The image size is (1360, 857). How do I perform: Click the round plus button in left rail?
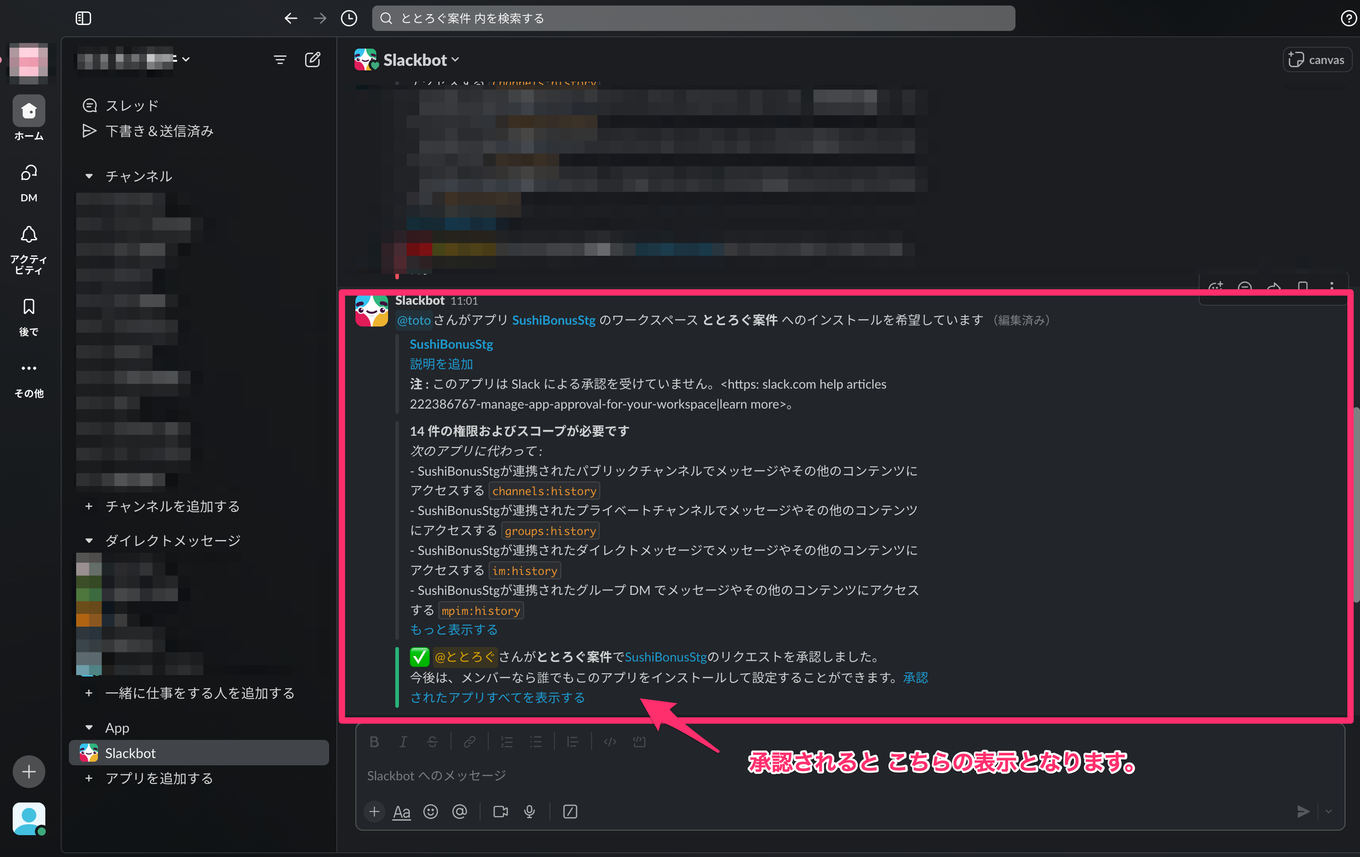[x=29, y=772]
